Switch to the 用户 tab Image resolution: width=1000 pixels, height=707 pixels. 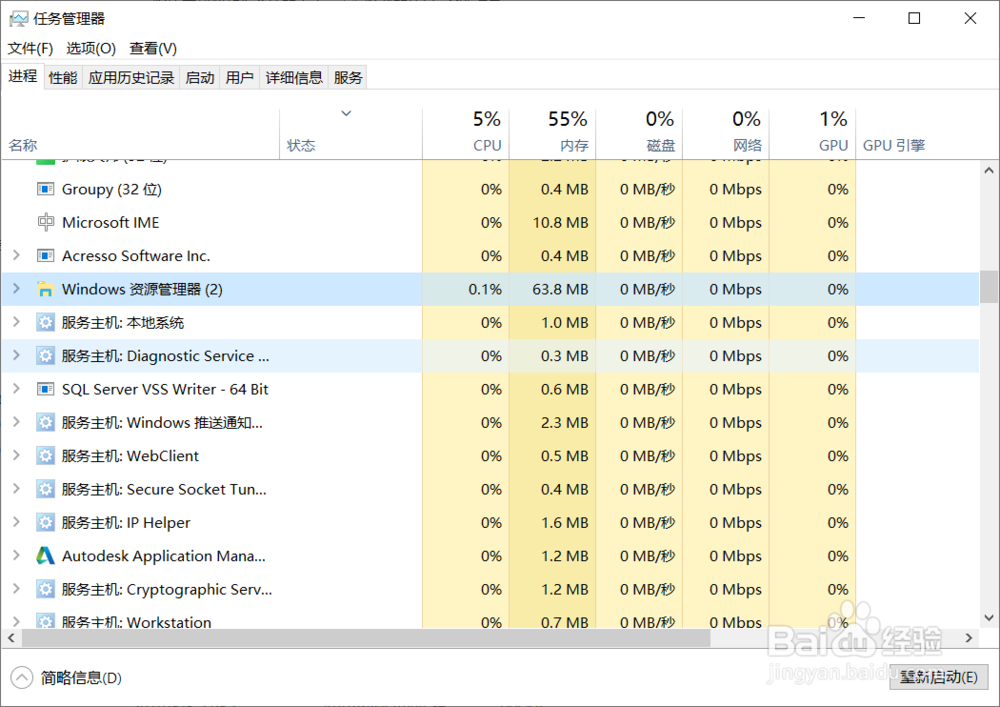pyautogui.click(x=240, y=78)
